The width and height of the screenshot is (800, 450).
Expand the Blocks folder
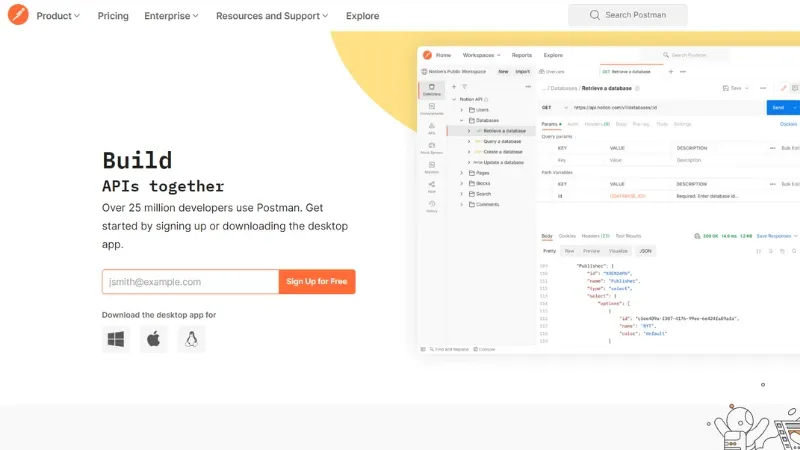coord(462,183)
